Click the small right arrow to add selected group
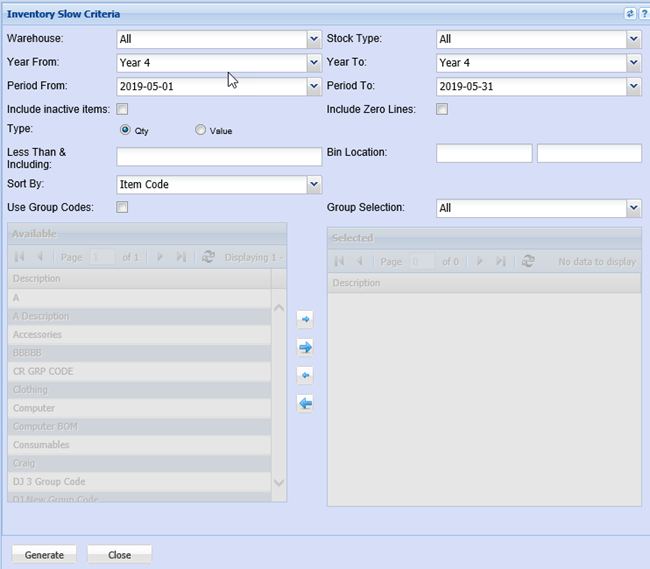This screenshot has height=569, width=650. [x=305, y=320]
